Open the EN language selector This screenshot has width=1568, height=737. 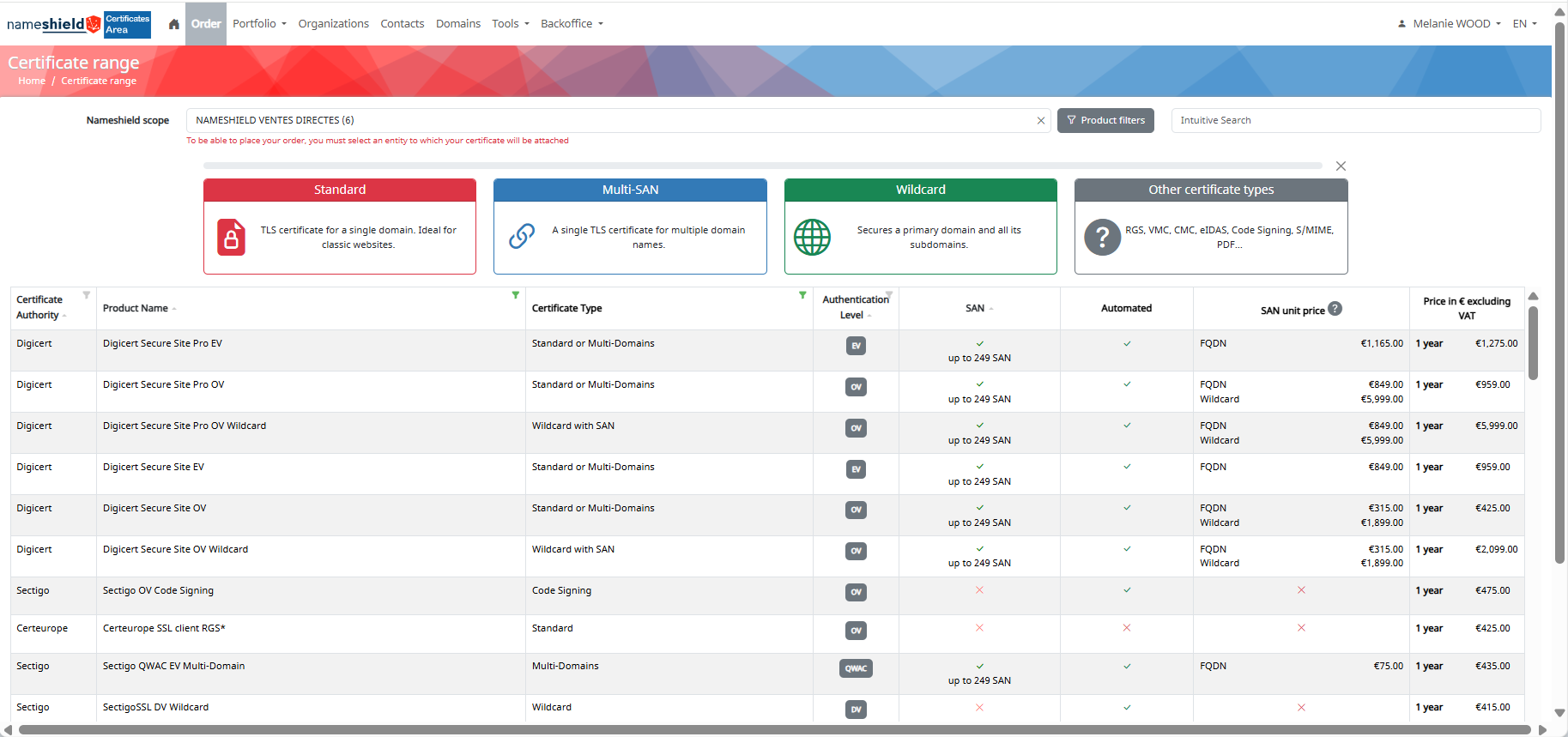(x=1525, y=24)
